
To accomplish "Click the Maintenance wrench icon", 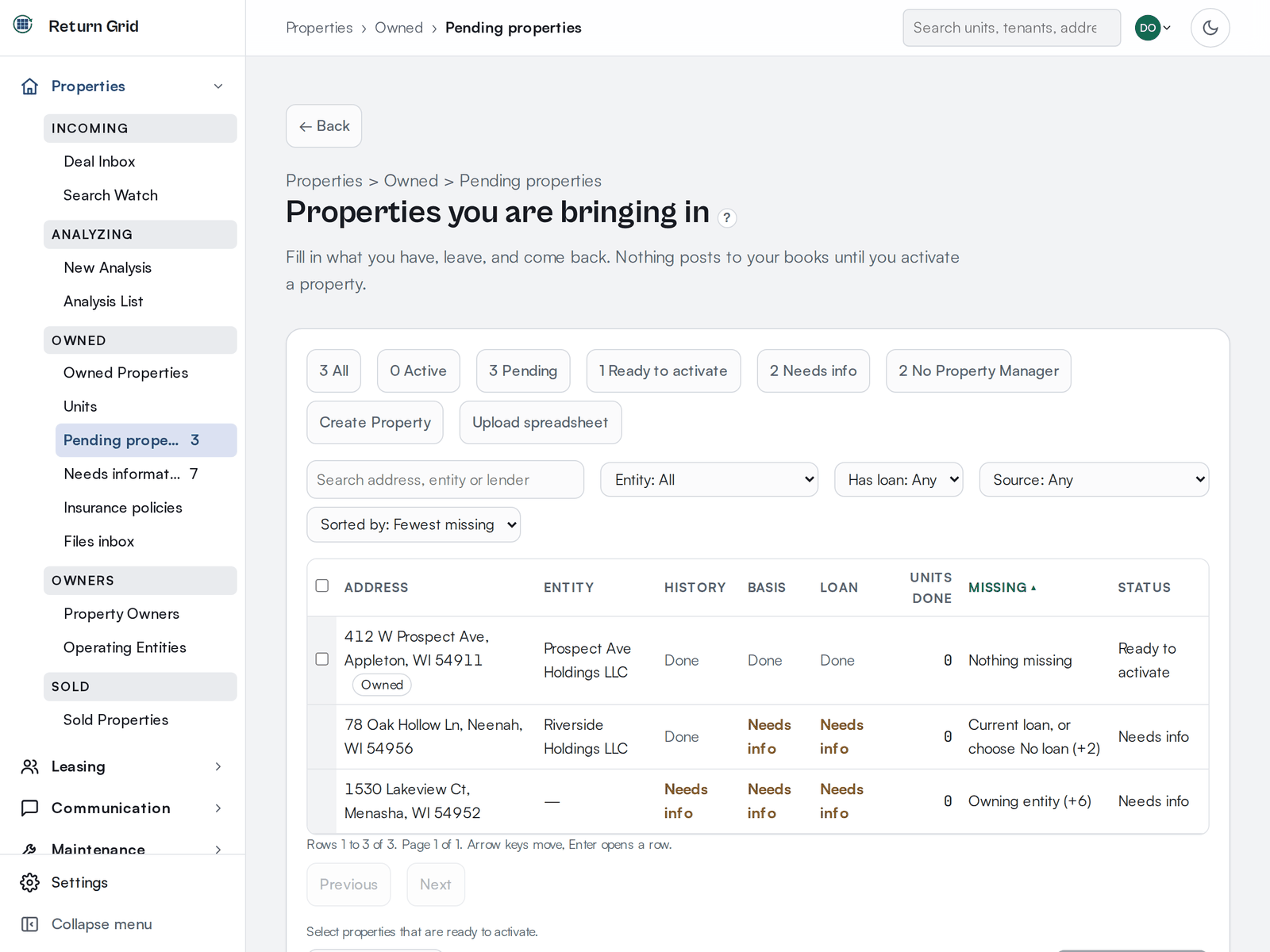I will [x=29, y=849].
